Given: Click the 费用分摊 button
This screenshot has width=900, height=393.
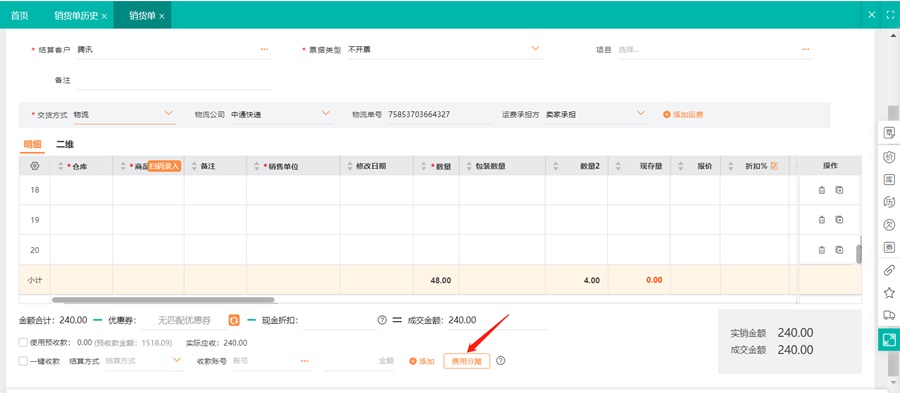Looking at the screenshot, I should coord(467,361).
